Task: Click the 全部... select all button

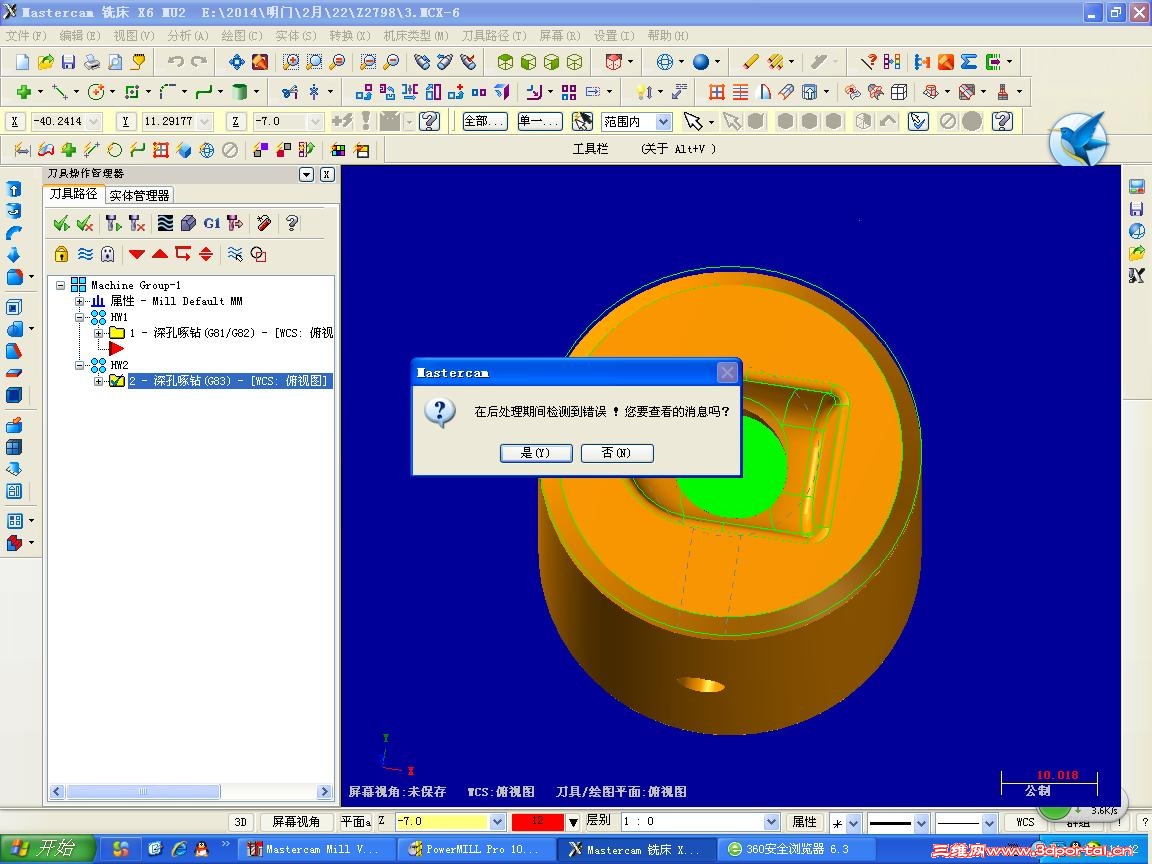Action: pyautogui.click(x=485, y=121)
